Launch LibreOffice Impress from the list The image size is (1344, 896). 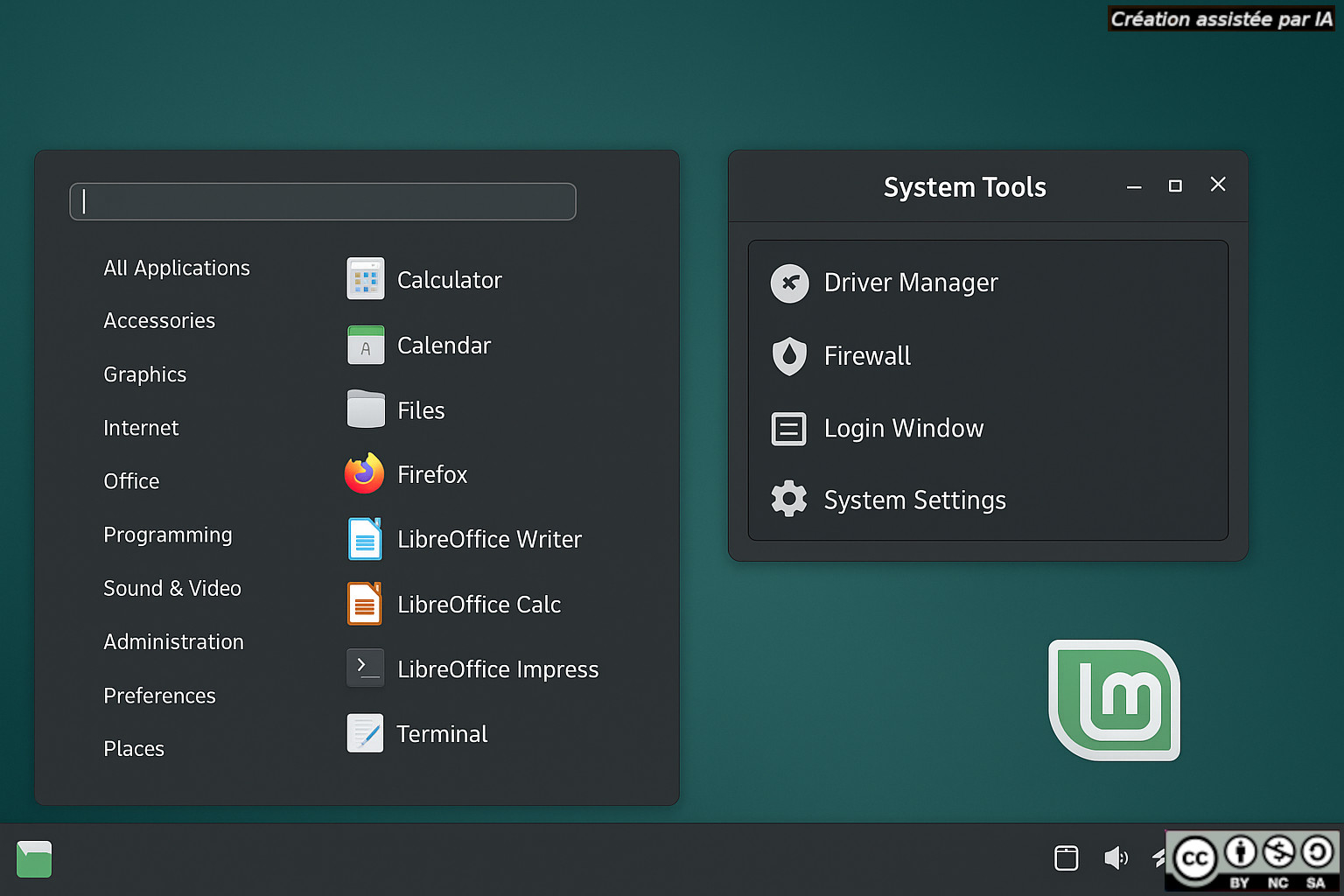497,669
